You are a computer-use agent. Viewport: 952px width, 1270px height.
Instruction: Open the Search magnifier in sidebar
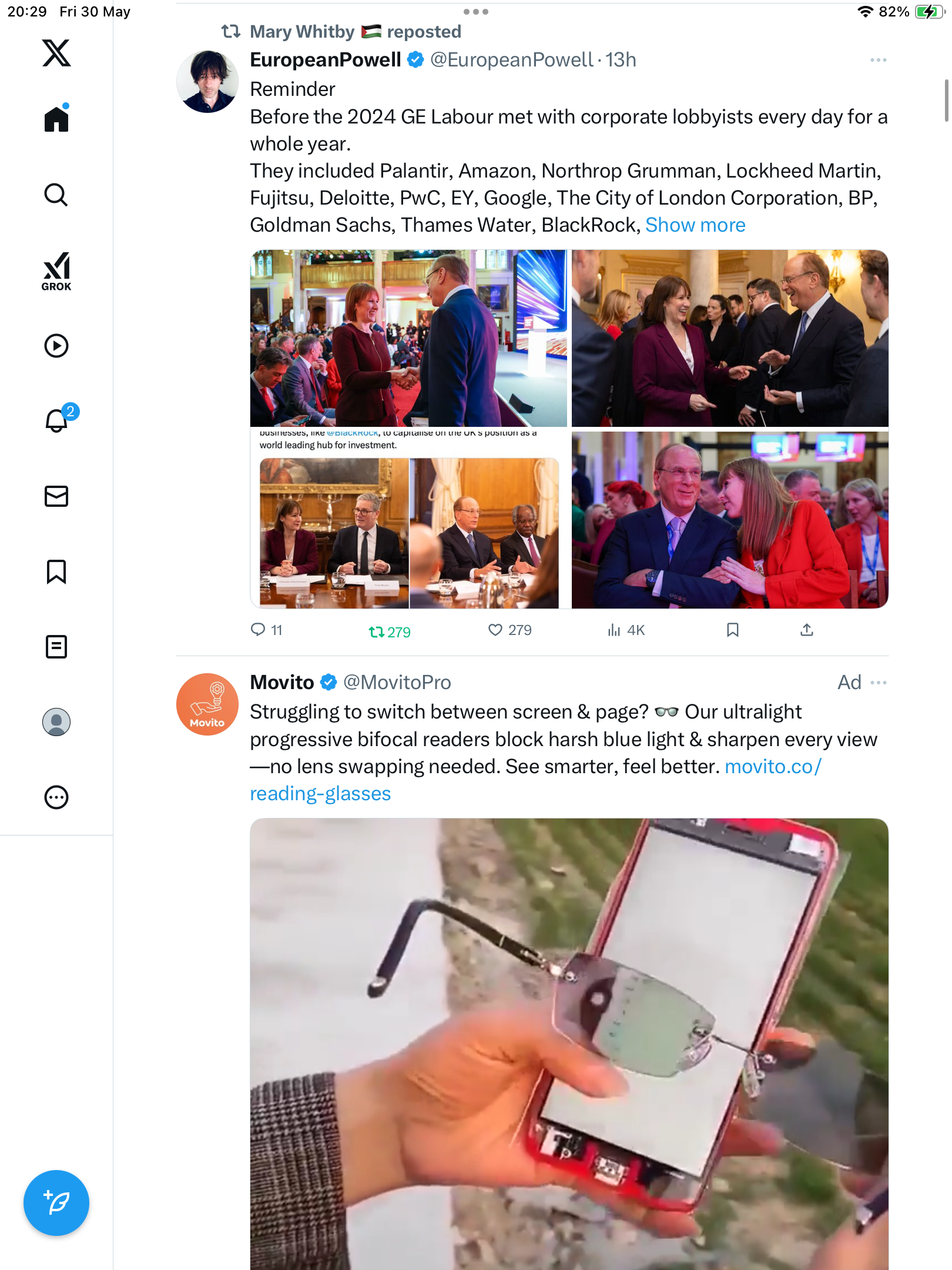(56, 195)
